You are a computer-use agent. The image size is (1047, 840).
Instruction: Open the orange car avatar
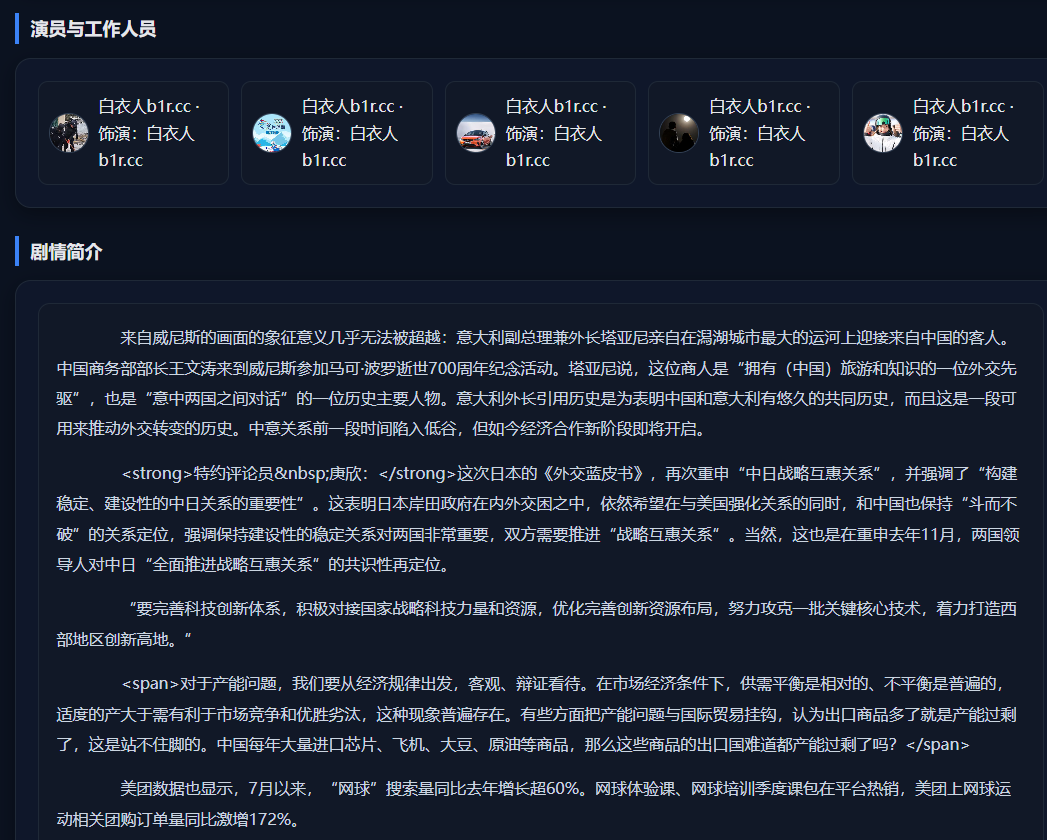476,133
